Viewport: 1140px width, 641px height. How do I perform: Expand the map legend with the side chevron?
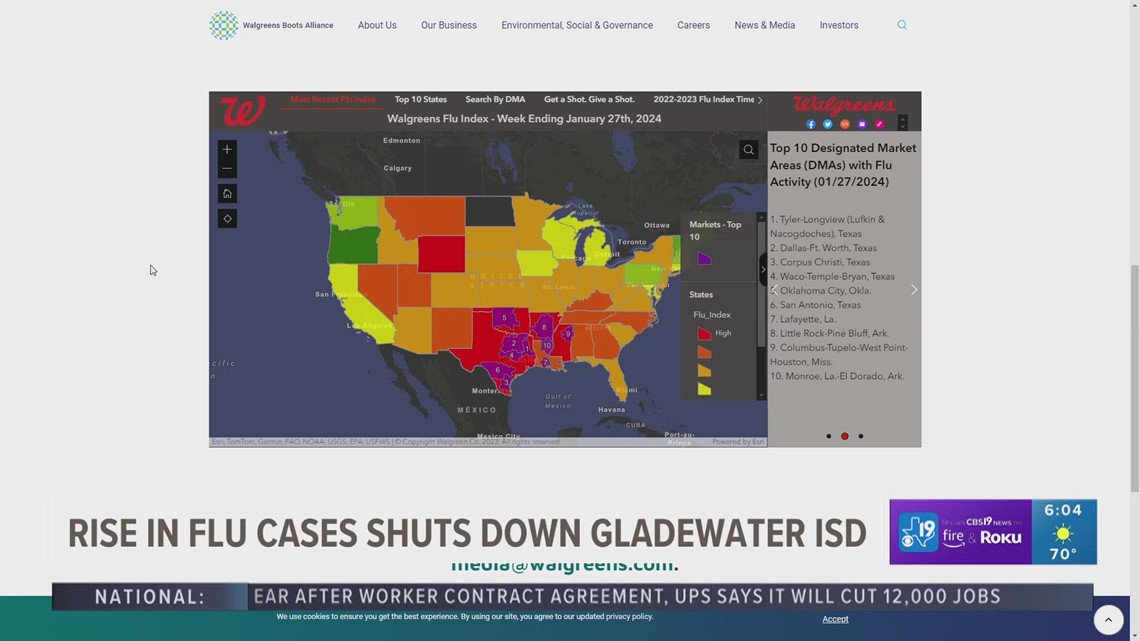click(763, 268)
